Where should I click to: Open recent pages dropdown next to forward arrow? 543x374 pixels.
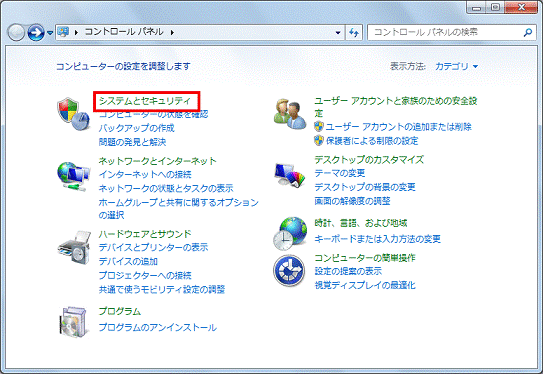click(50, 33)
